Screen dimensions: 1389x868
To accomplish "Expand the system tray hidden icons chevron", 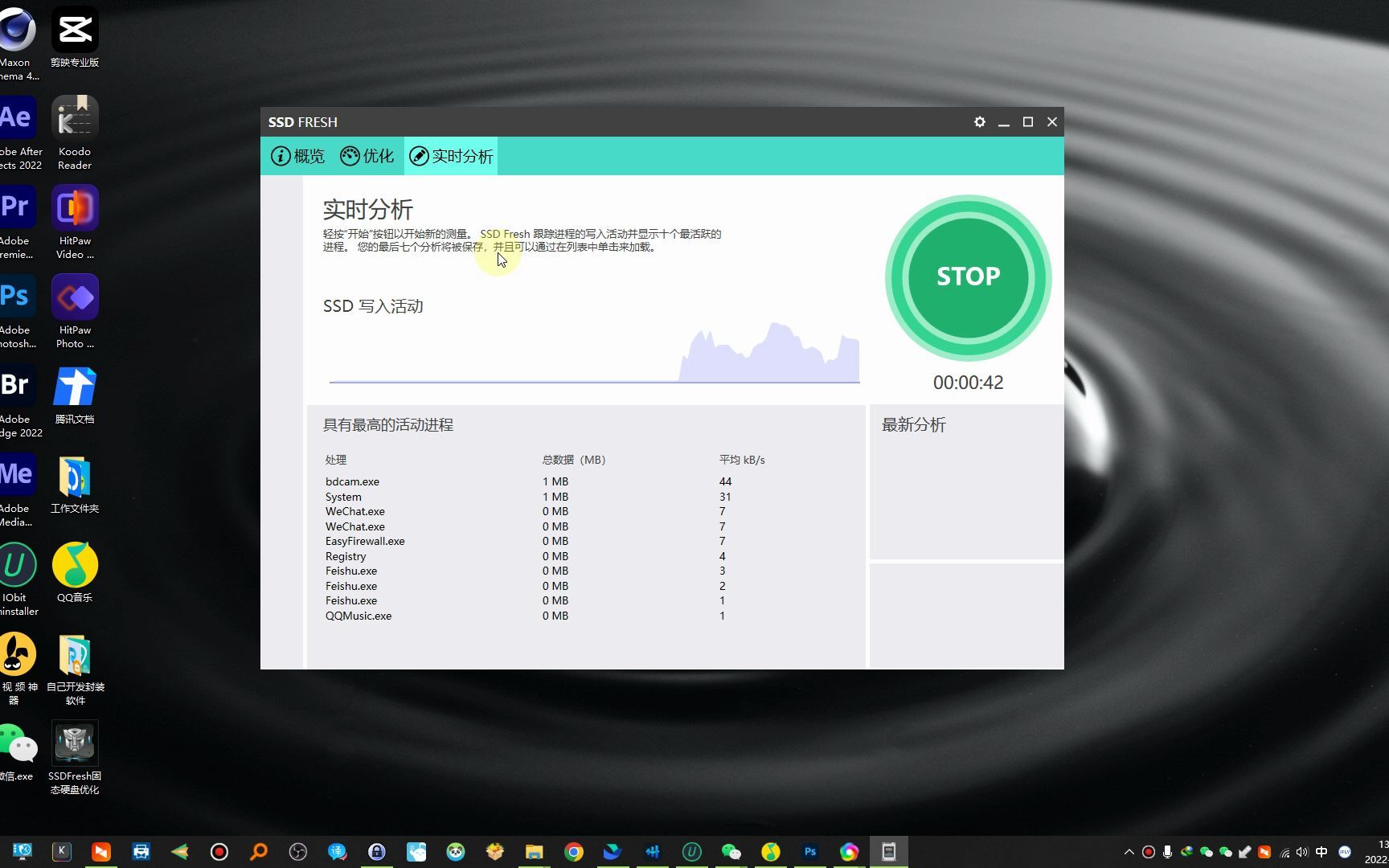I will tap(1129, 852).
